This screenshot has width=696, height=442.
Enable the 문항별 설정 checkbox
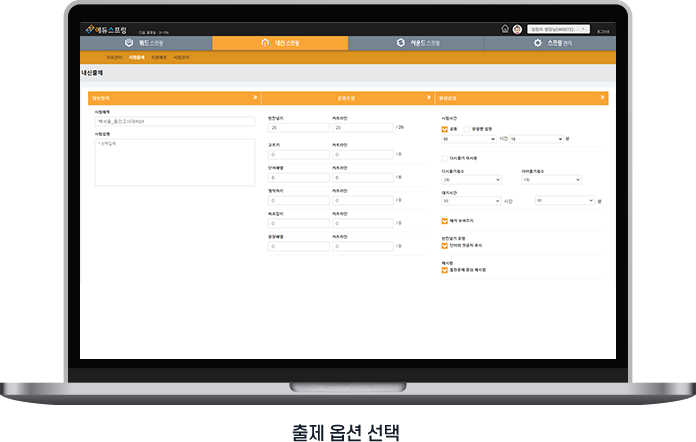tap(467, 129)
